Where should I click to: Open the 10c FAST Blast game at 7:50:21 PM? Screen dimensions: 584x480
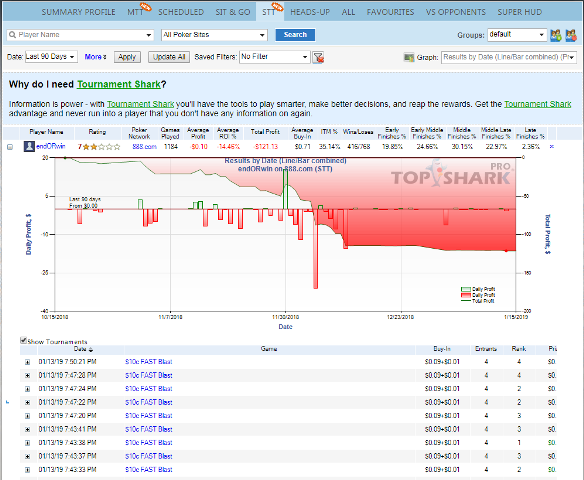tap(149, 362)
